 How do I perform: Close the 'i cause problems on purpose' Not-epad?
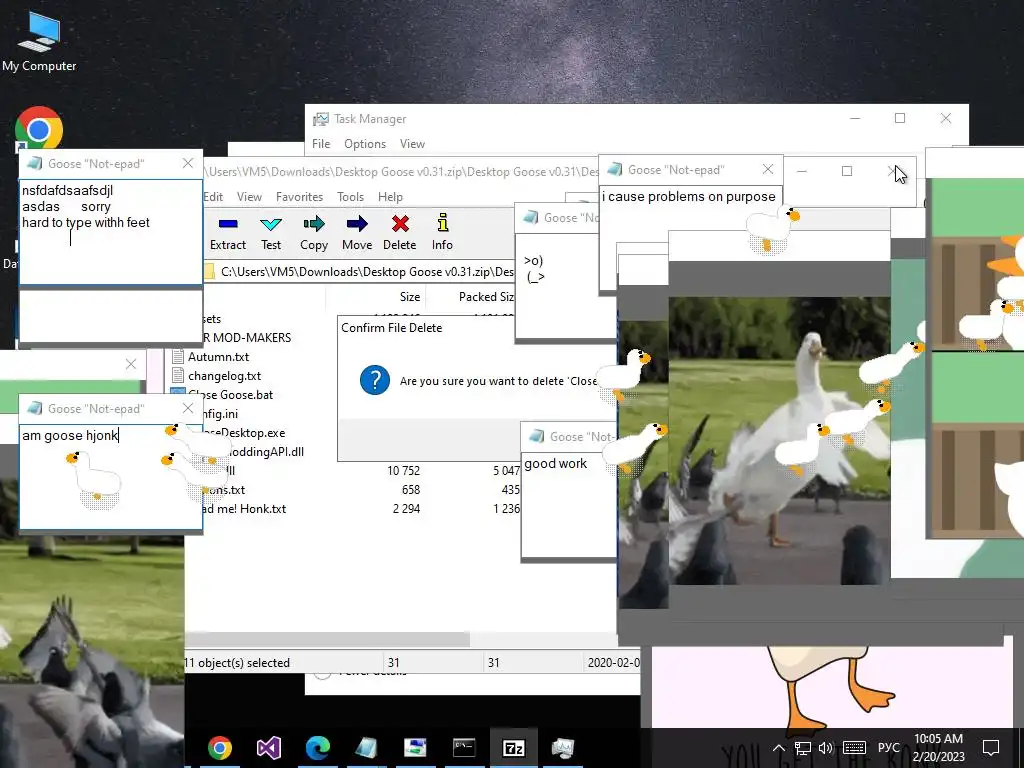tap(768, 169)
